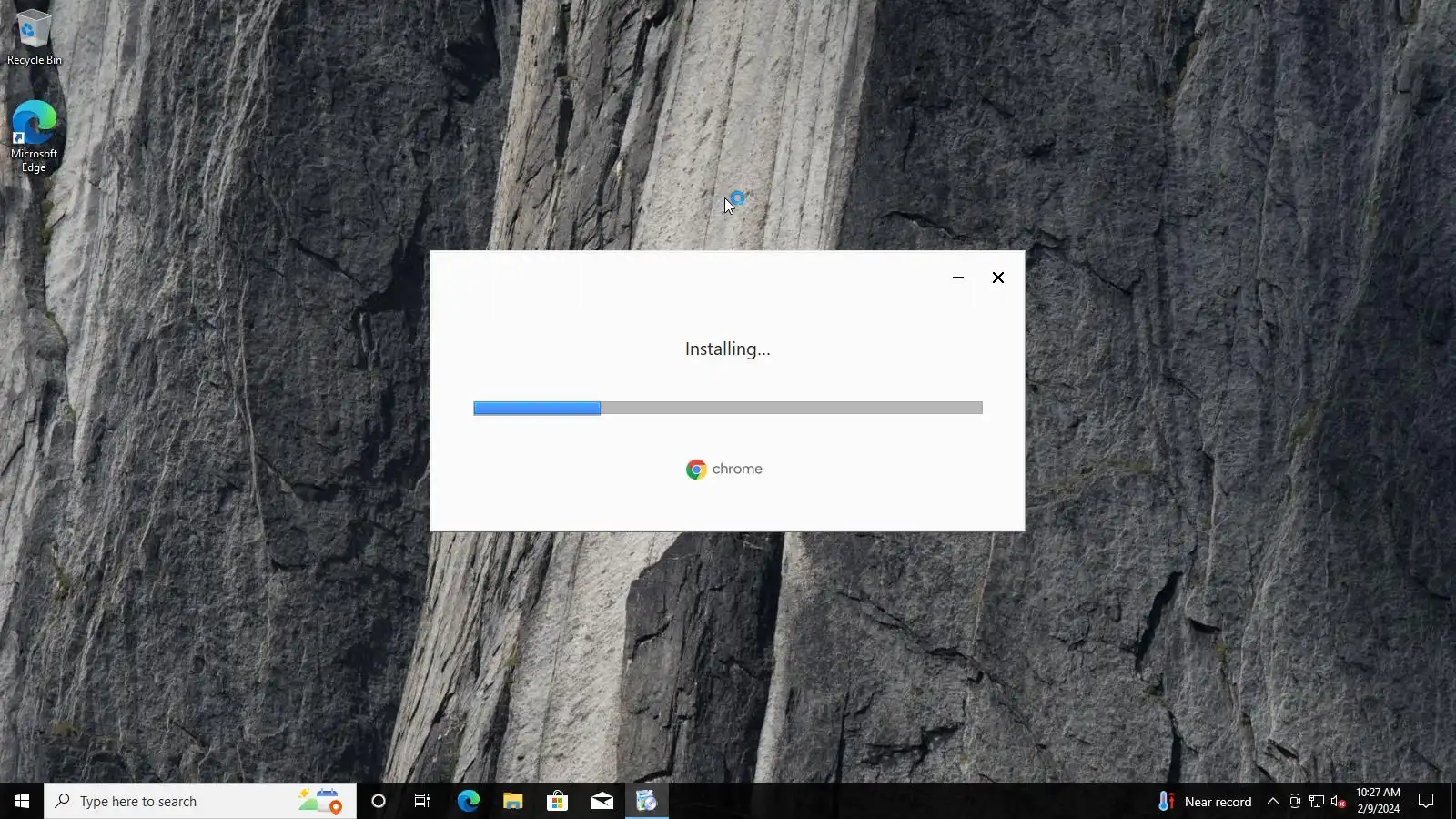1456x819 pixels.
Task: Select the running installer taskbar icon
Action: (x=646, y=801)
